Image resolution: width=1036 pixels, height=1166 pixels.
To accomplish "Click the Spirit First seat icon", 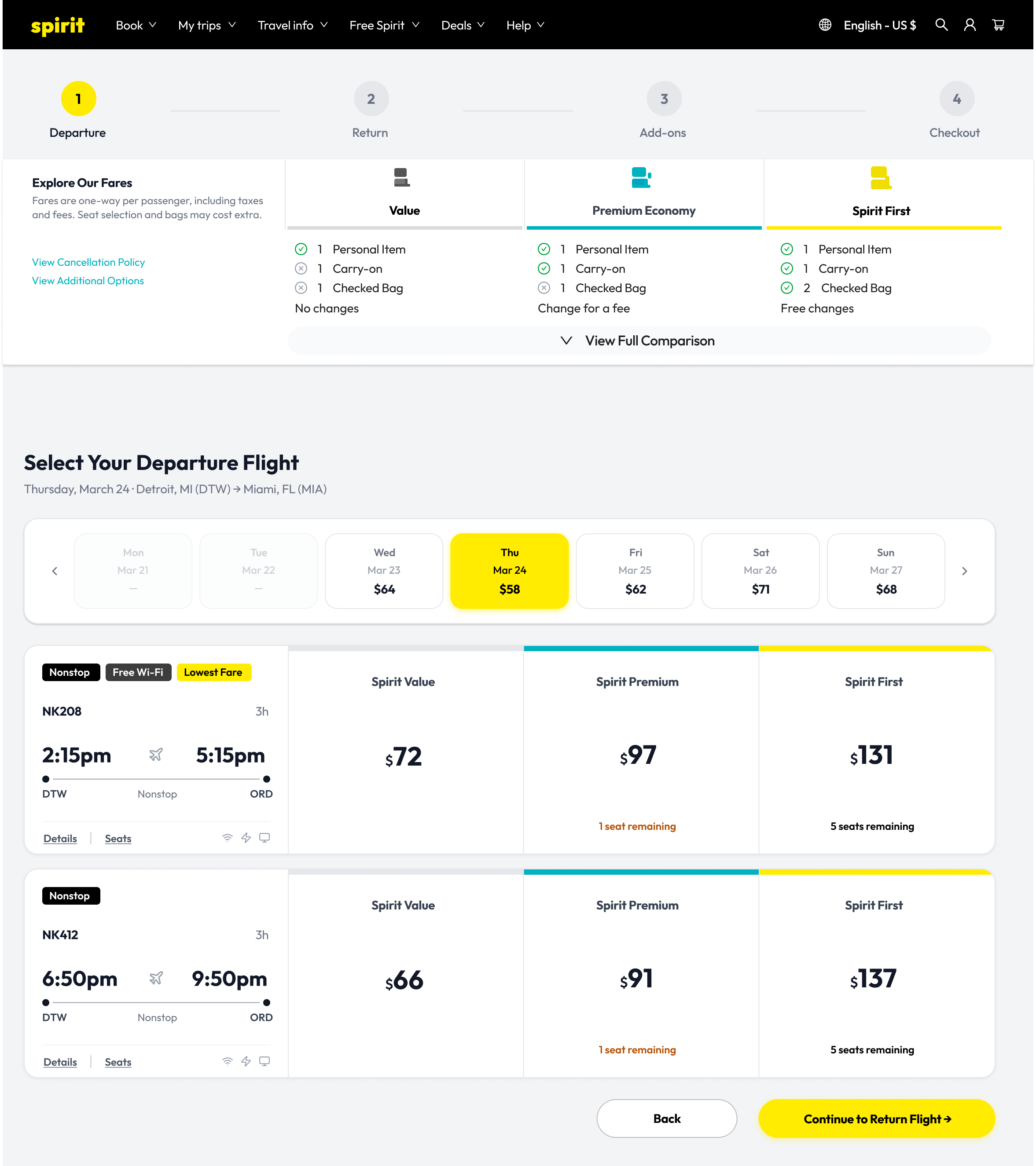I will 881,178.
